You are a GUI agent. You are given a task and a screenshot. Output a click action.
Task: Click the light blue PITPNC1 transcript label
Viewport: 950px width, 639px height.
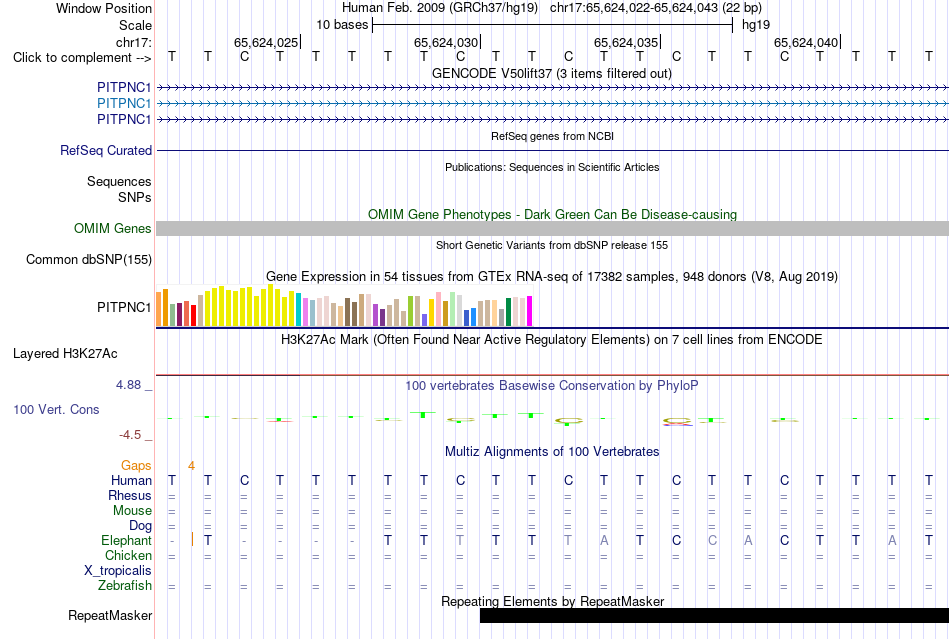pos(124,104)
